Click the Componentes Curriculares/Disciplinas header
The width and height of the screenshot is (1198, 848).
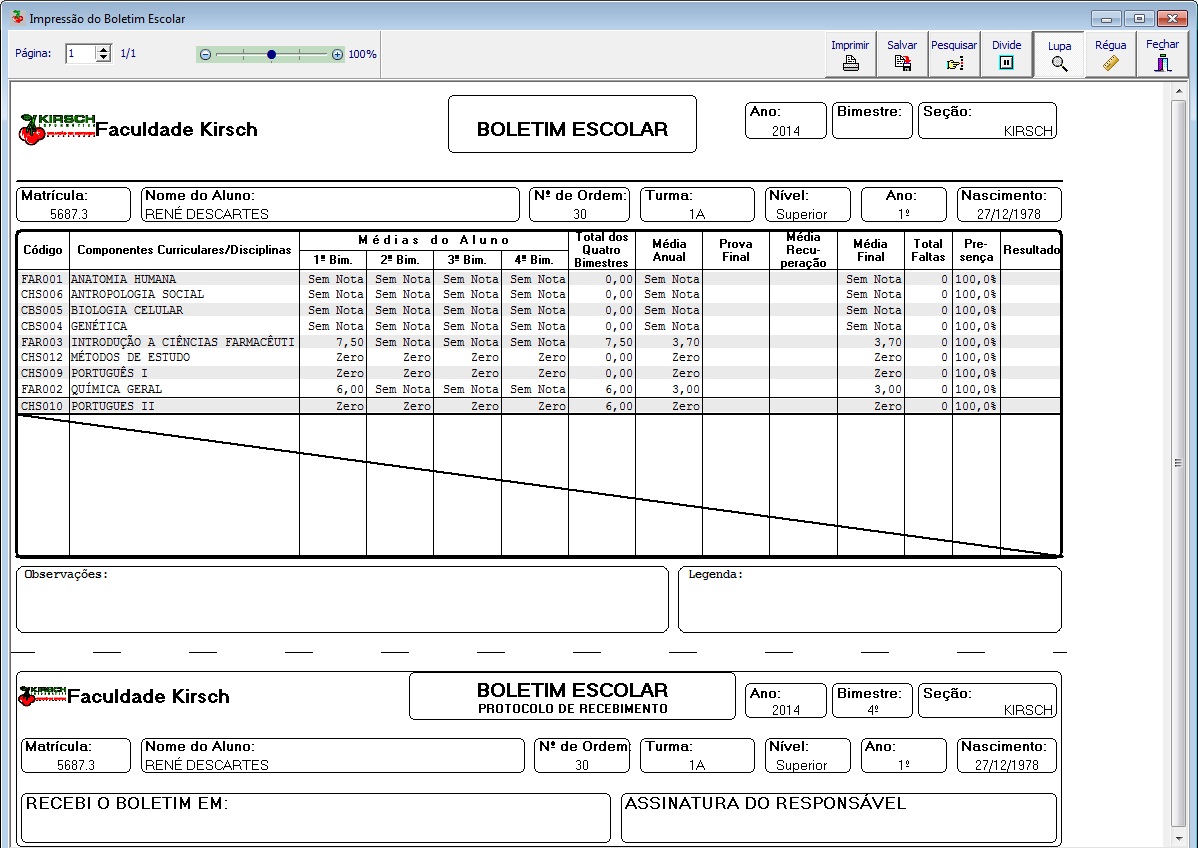click(x=184, y=250)
